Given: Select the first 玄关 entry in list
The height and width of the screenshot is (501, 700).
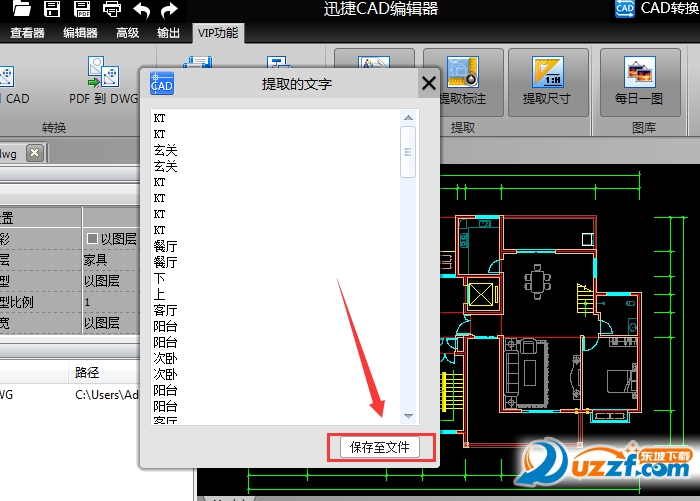Looking at the screenshot, I should tap(165, 150).
